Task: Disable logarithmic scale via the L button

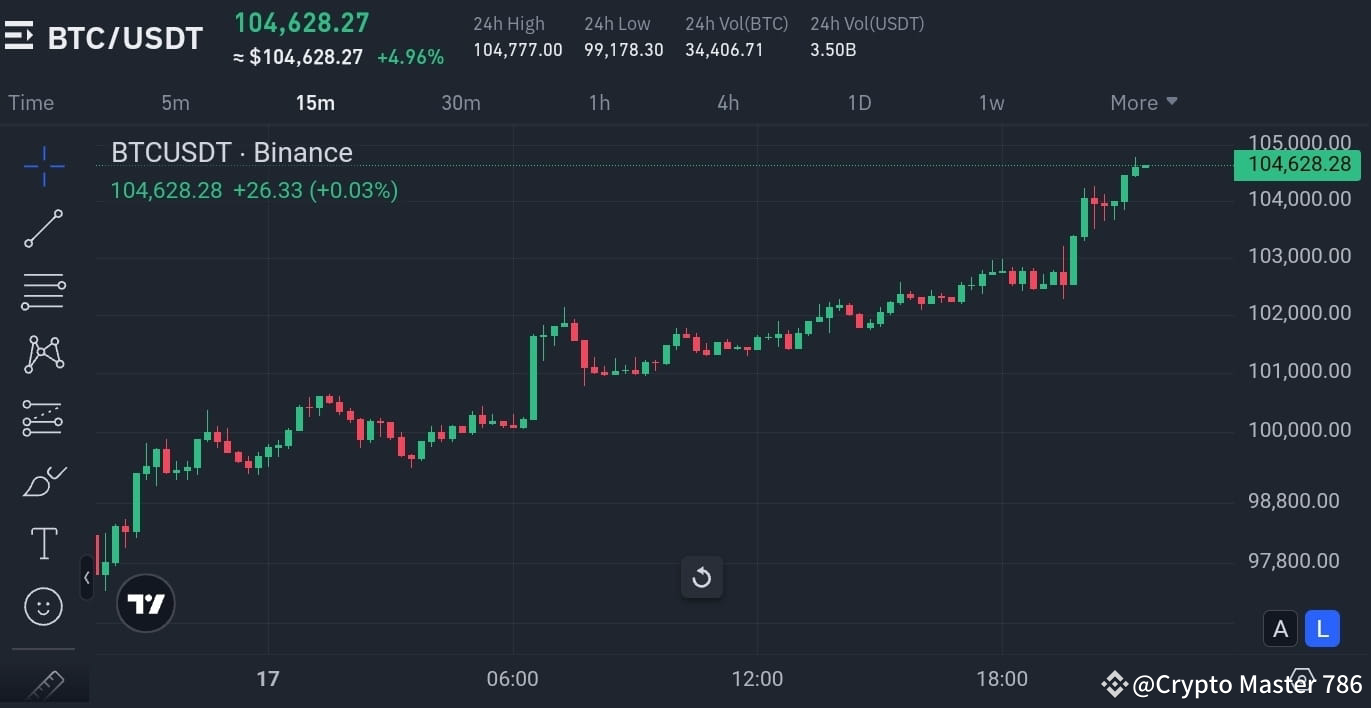Action: [x=1322, y=628]
